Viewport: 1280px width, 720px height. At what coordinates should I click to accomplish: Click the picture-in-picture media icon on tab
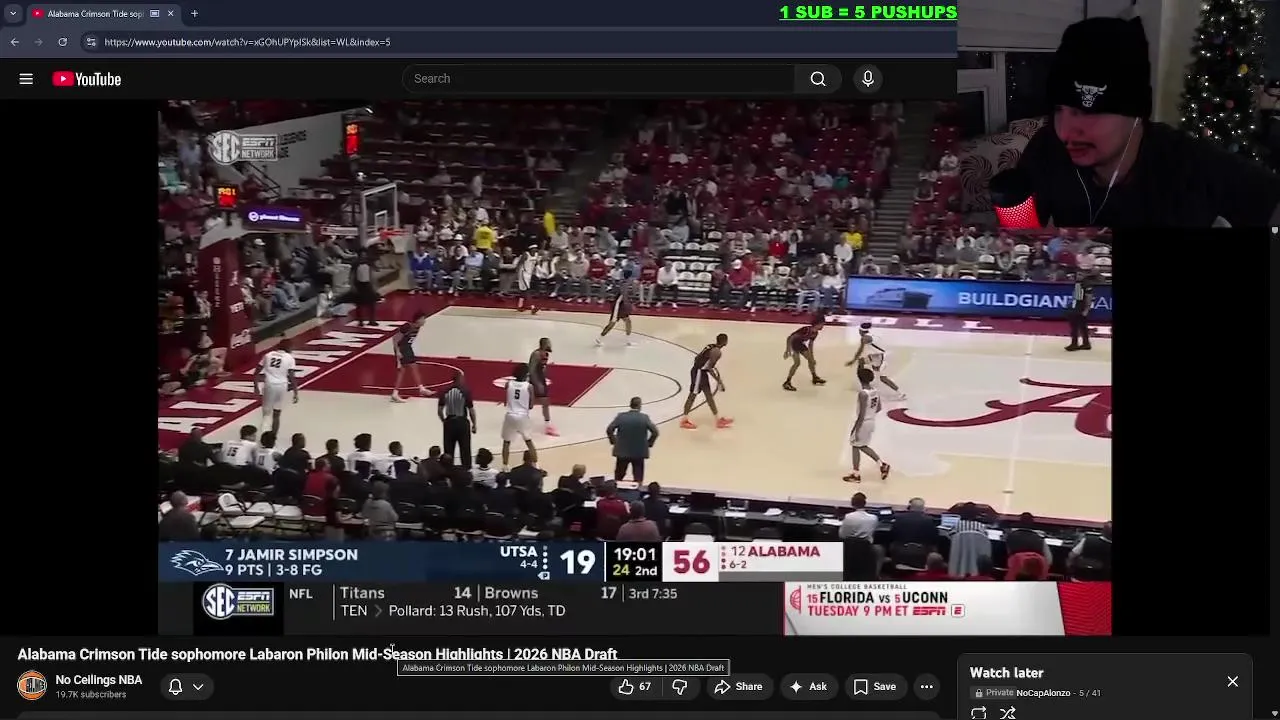[154, 13]
